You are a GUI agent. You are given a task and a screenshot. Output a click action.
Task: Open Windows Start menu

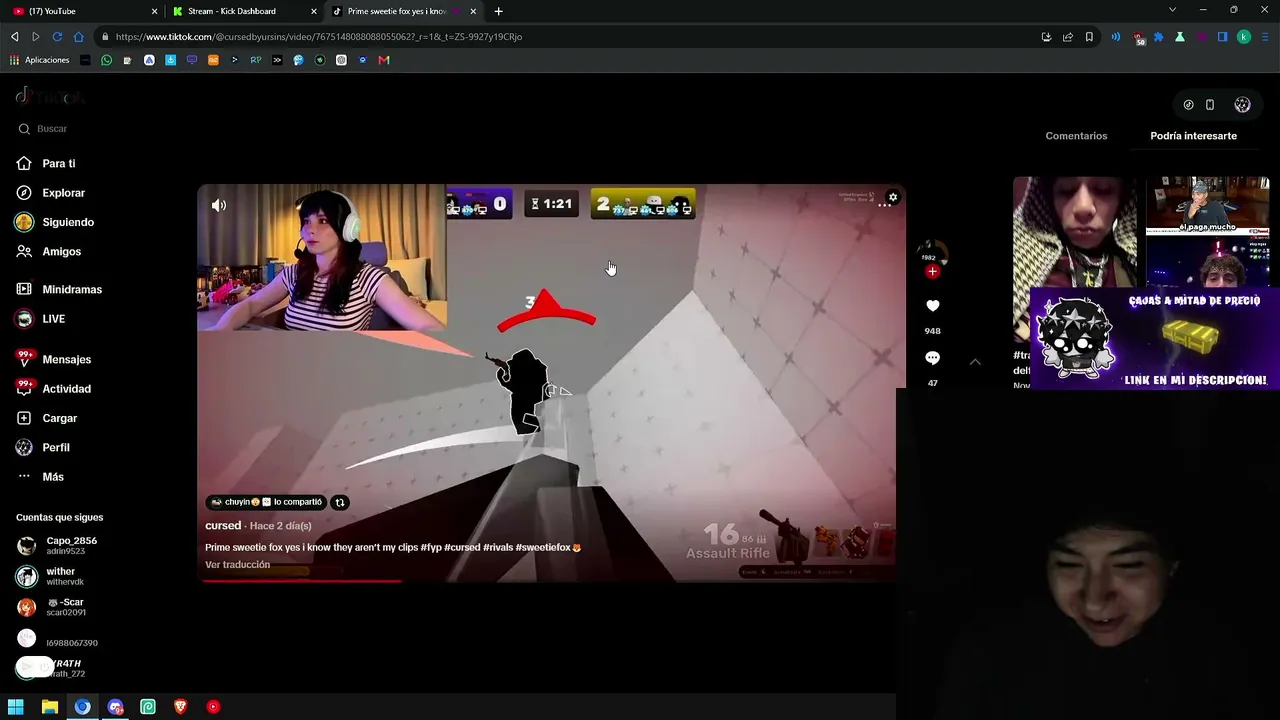coord(16,707)
